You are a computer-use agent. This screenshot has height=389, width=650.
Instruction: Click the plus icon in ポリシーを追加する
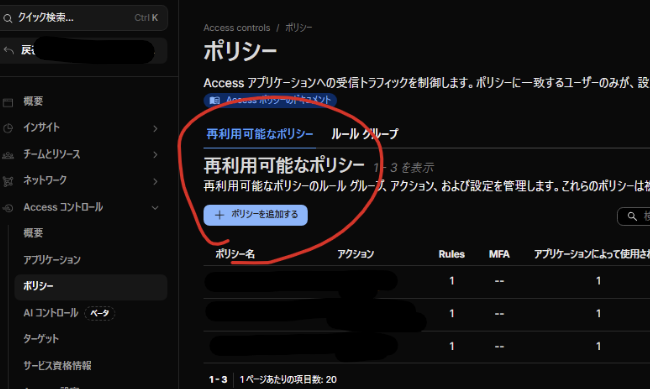(x=219, y=215)
